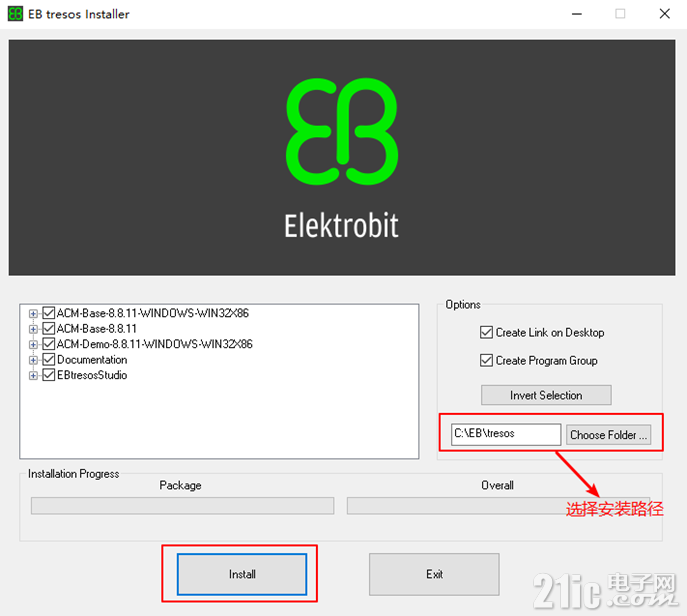Expand the ACM-Base-8.8.11 tree node
Screen dimensions: 687x616
point(33,329)
